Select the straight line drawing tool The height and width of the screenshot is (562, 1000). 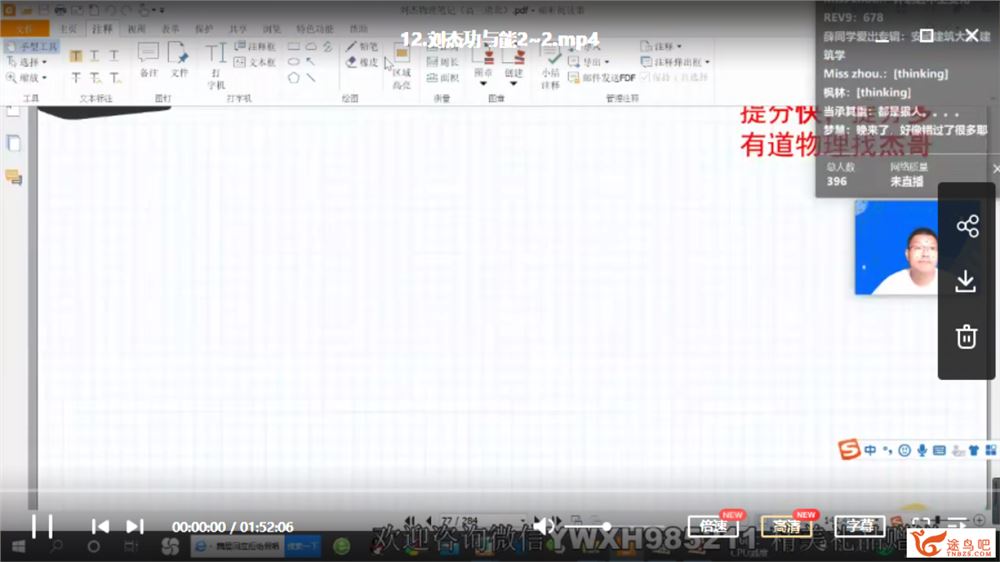point(311,78)
